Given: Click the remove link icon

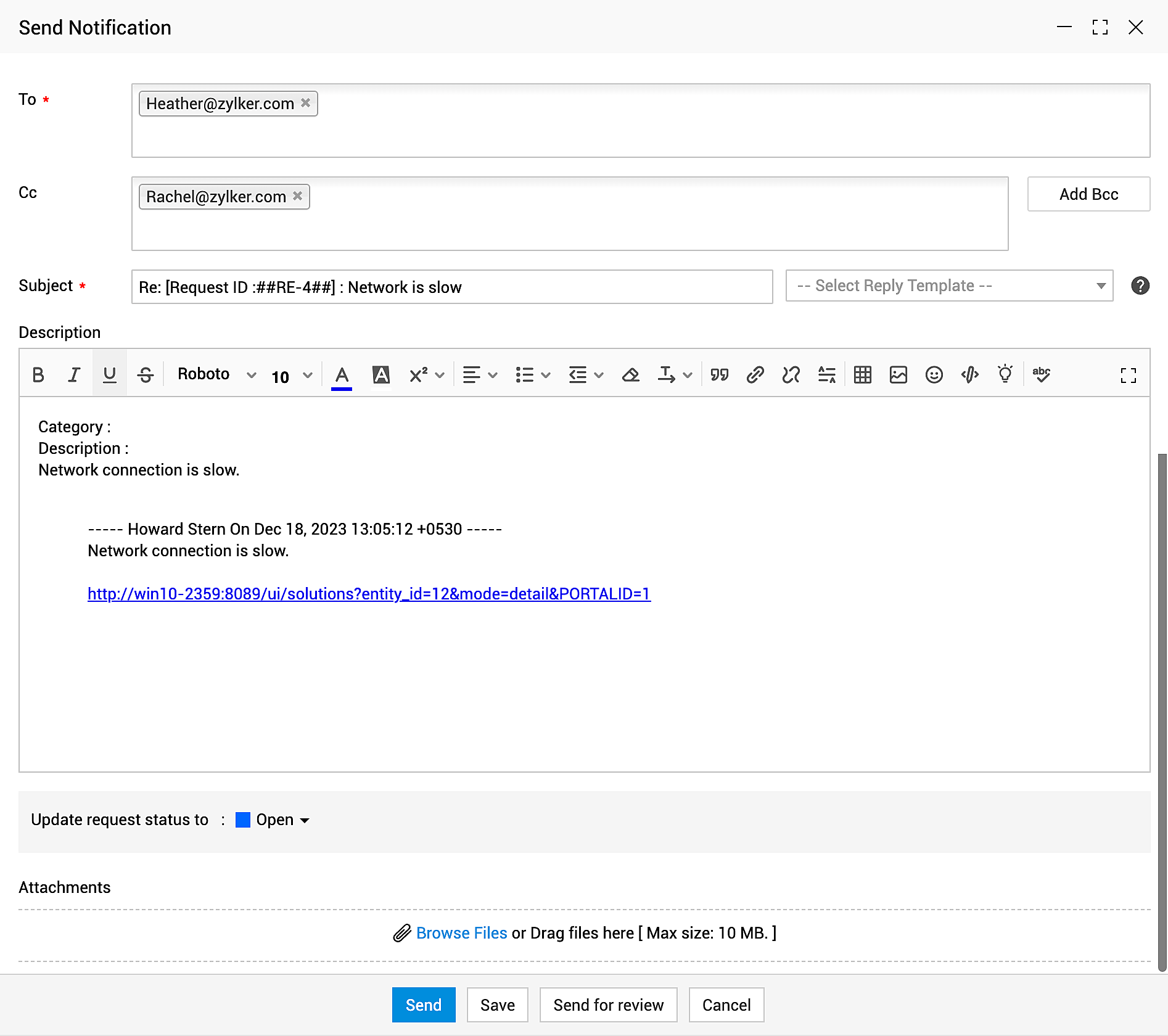Looking at the screenshot, I should click(791, 374).
